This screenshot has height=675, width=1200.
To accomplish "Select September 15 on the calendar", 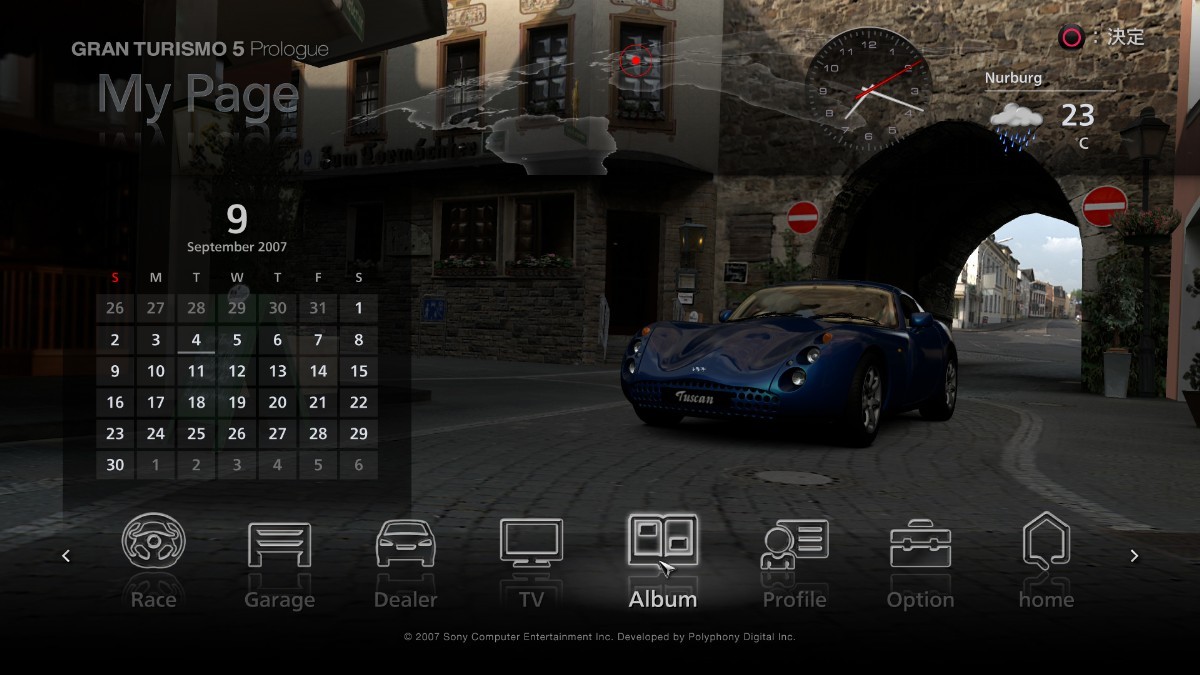I will [358, 371].
